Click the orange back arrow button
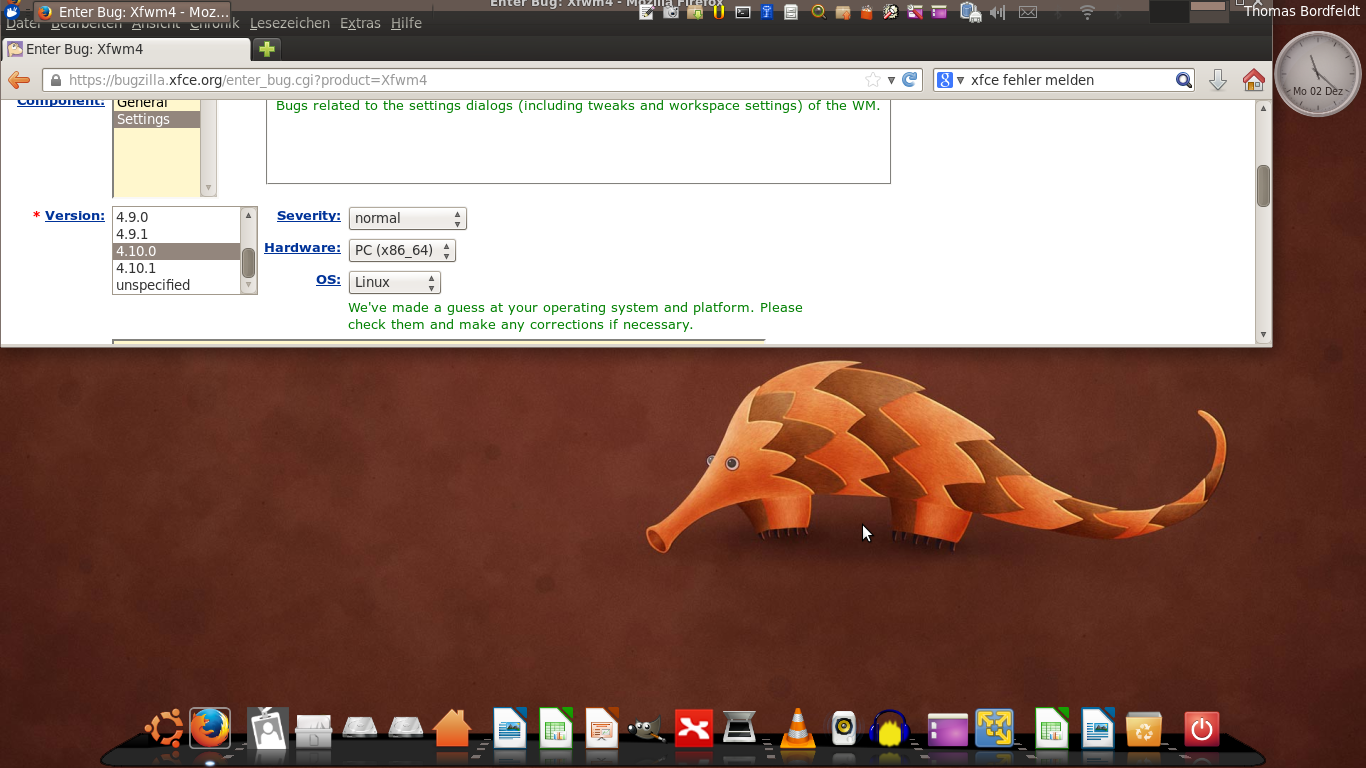The image size is (1366, 768). (x=19, y=80)
